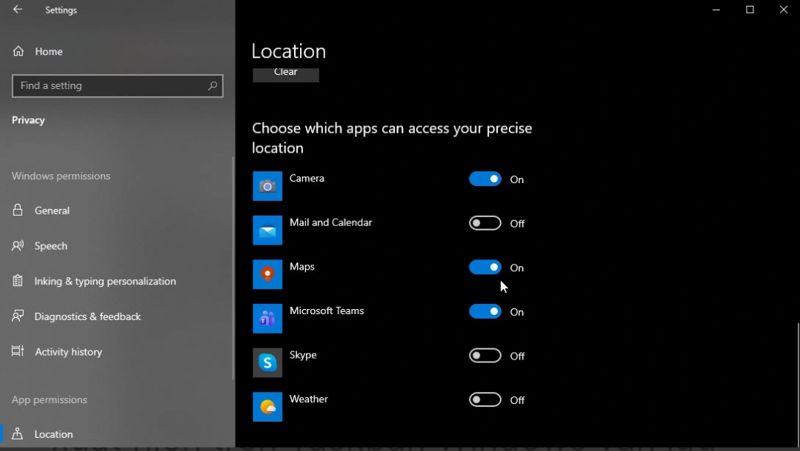The image size is (800, 451).
Task: Click the Microsoft Teams label
Action: point(327,311)
